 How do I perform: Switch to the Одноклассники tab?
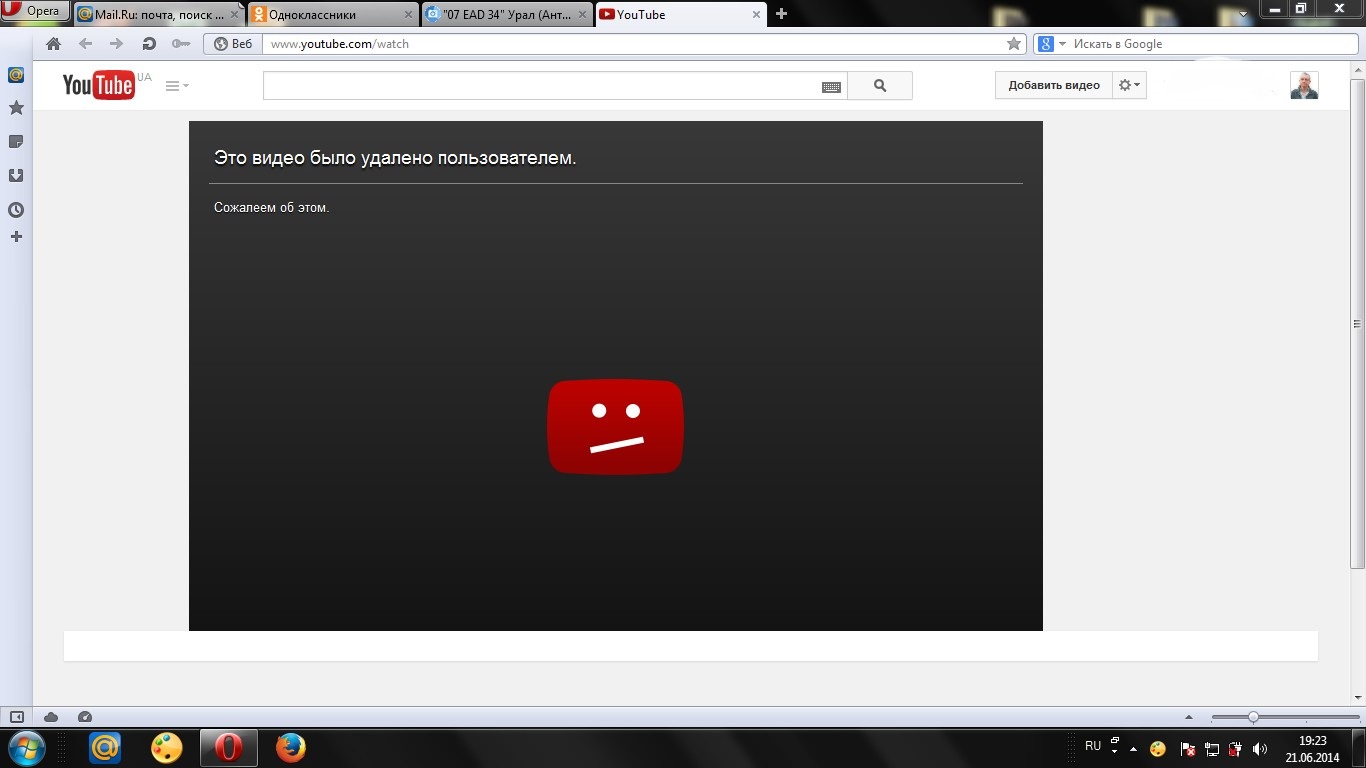334,15
